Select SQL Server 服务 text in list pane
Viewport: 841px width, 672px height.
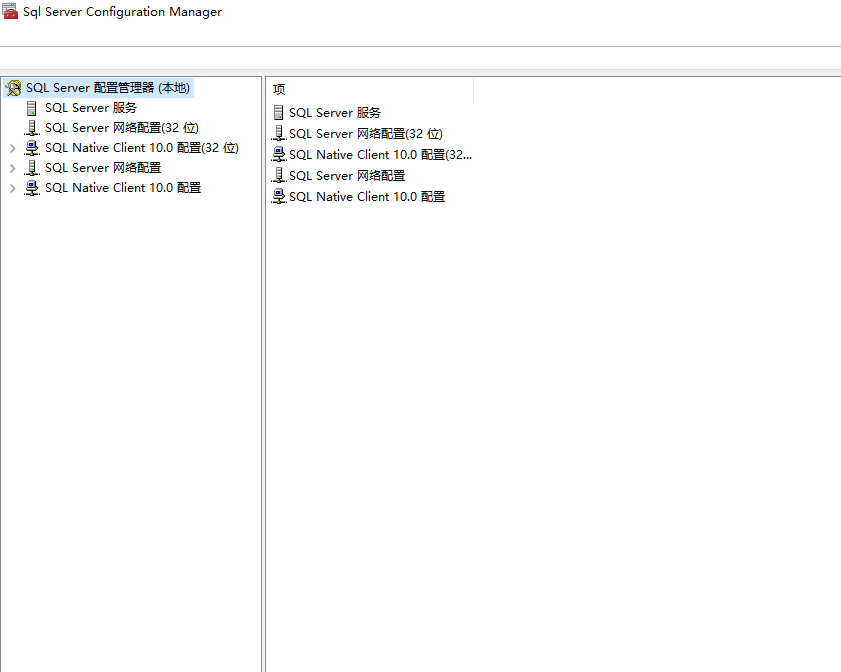(x=335, y=113)
